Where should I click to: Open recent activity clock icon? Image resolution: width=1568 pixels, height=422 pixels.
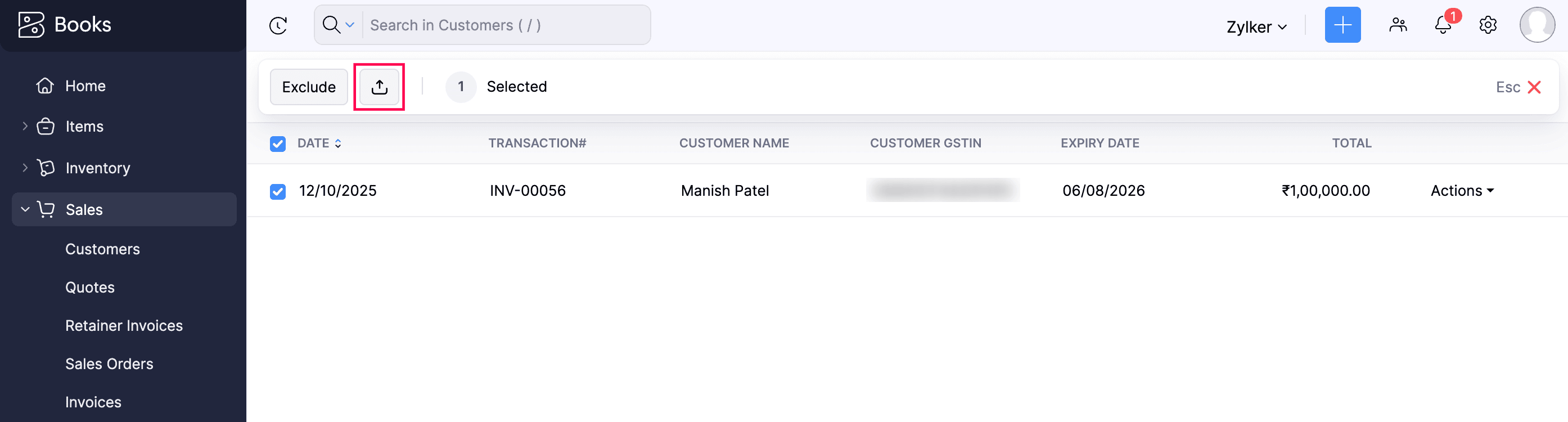point(278,25)
